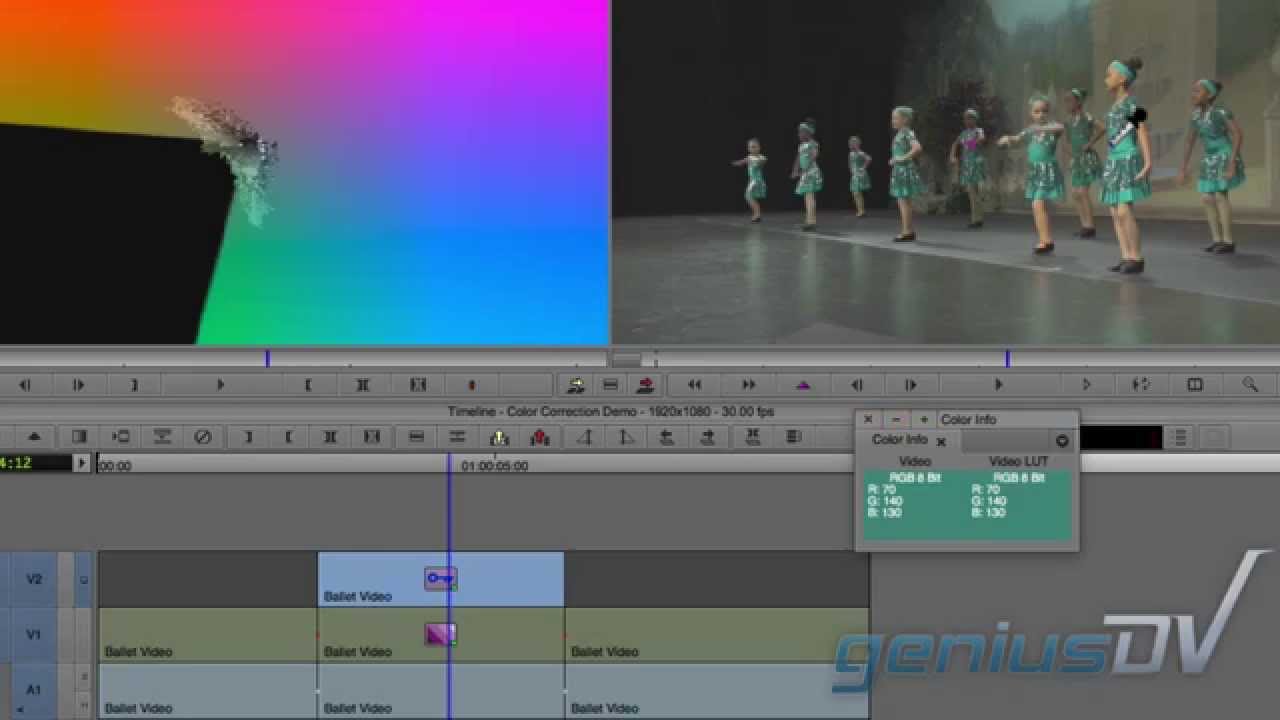Toggle the V1 track selector
This screenshot has width=1280, height=720.
click(34, 634)
